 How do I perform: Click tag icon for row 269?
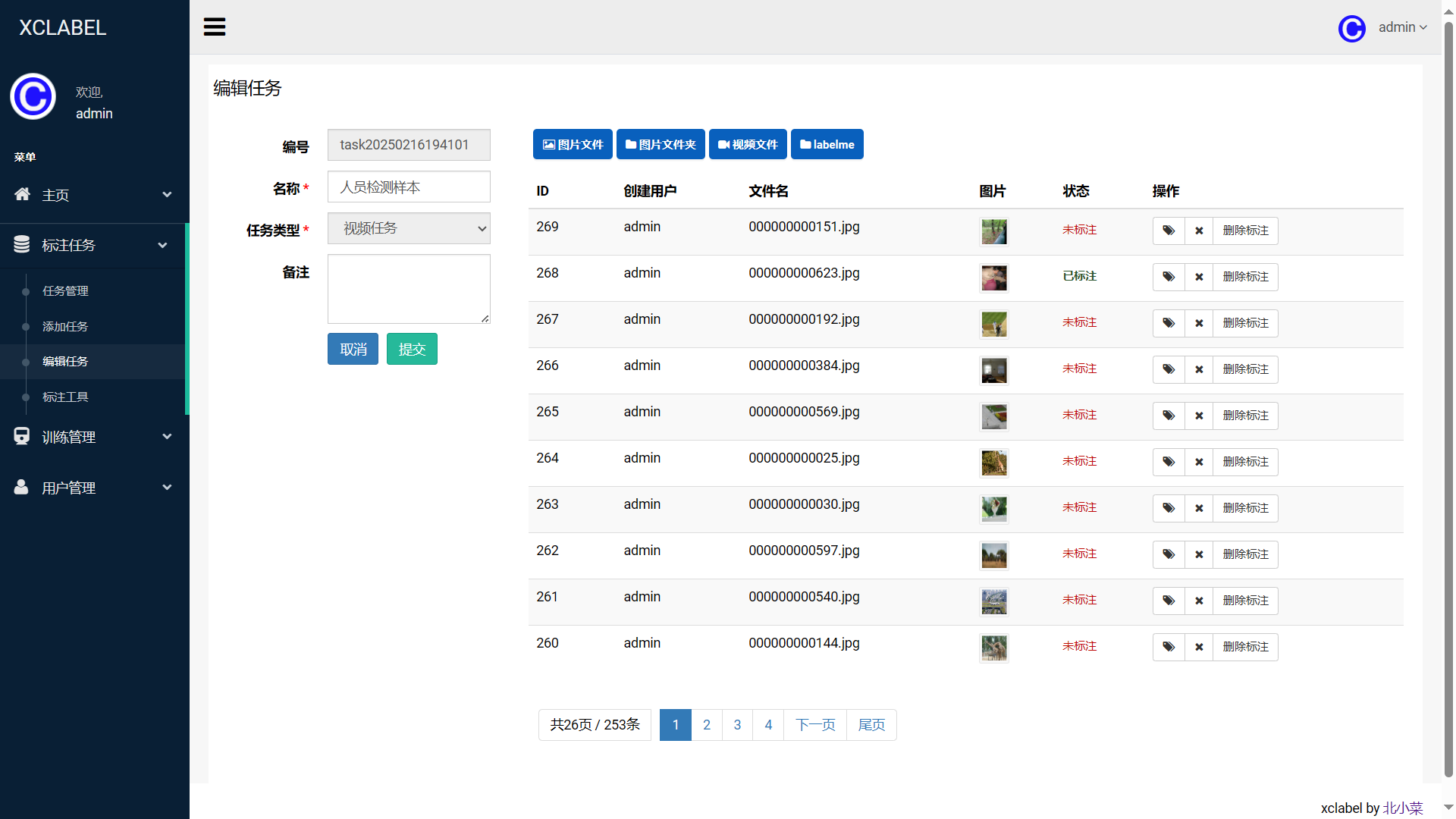(1169, 231)
